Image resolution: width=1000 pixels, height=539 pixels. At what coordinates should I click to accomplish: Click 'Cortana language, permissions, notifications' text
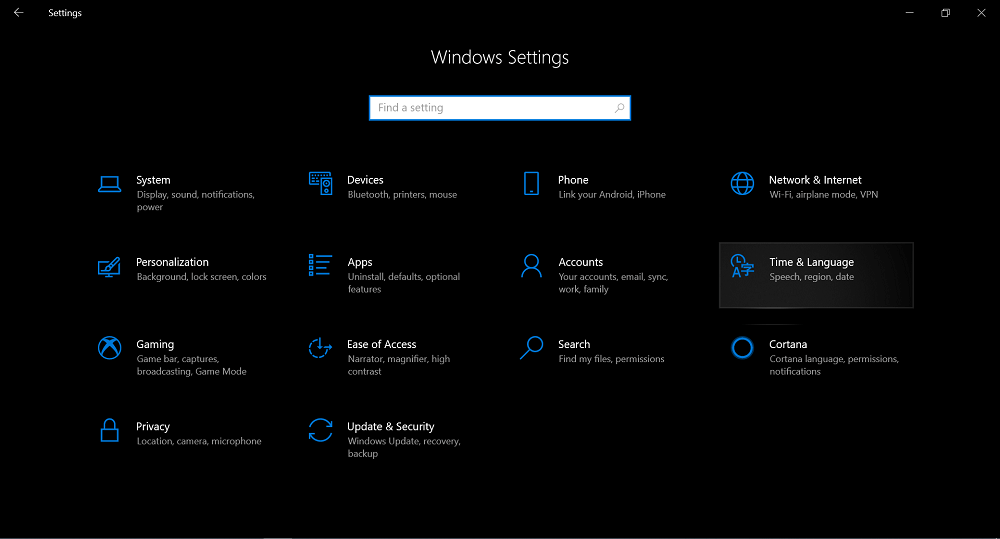coord(834,365)
